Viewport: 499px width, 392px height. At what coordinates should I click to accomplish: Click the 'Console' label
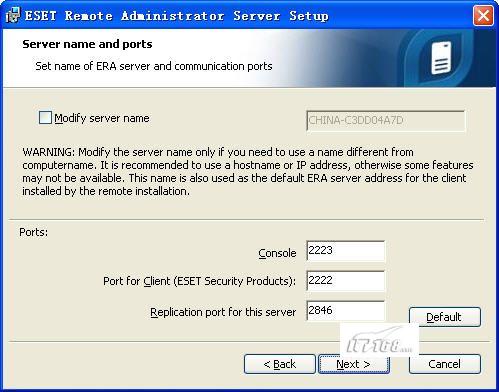[x=277, y=253]
